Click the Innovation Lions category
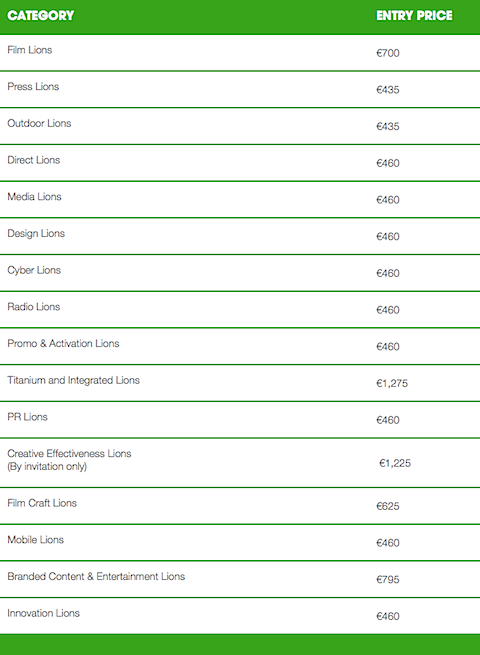The height and width of the screenshot is (655, 480). [x=43, y=613]
